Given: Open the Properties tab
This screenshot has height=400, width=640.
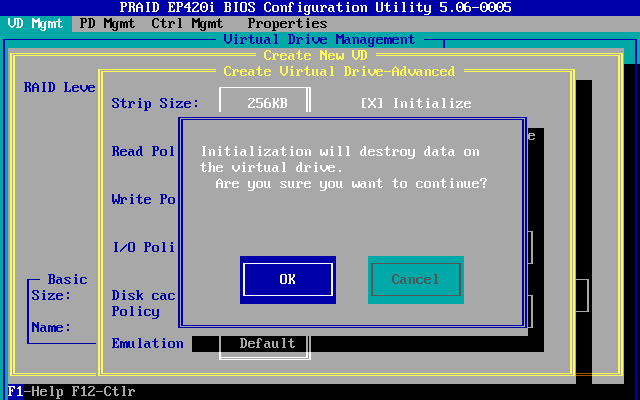Looking at the screenshot, I should [x=287, y=24].
